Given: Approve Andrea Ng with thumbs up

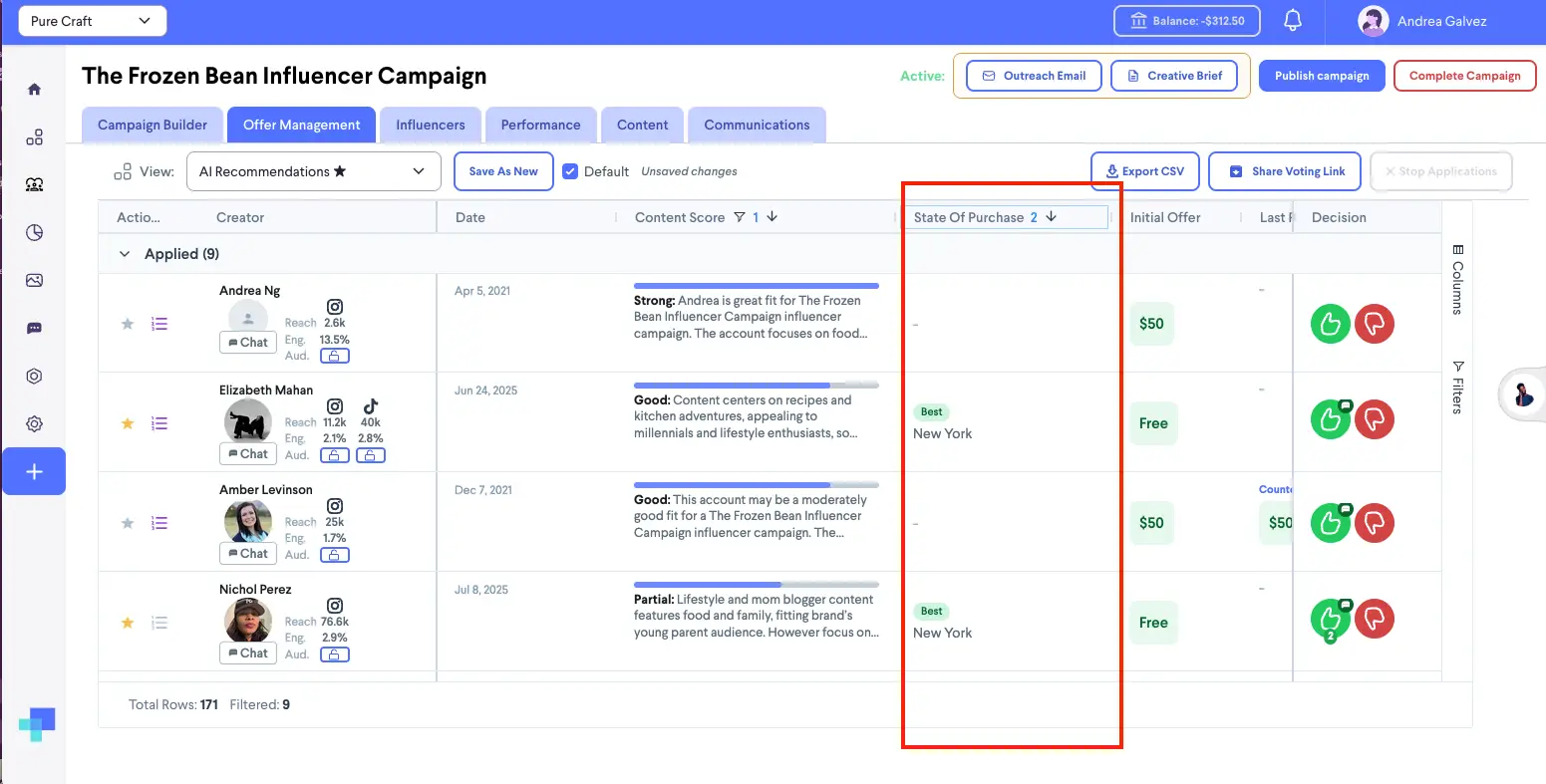Looking at the screenshot, I should [x=1330, y=324].
